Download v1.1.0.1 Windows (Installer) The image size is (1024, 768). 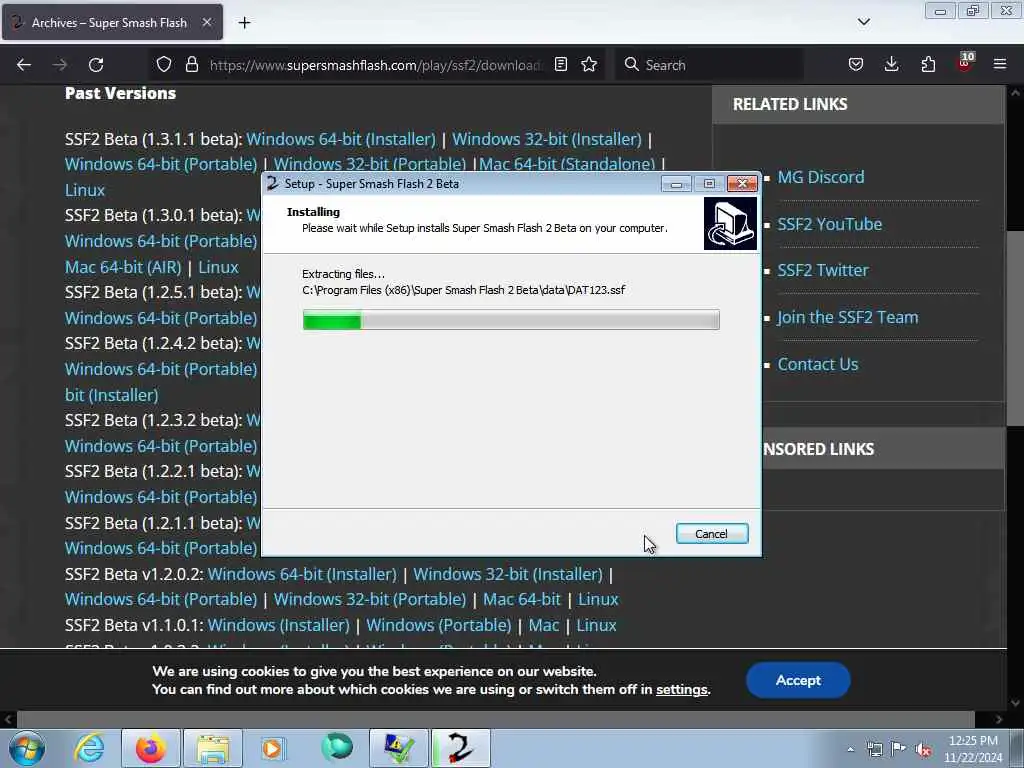(x=279, y=625)
